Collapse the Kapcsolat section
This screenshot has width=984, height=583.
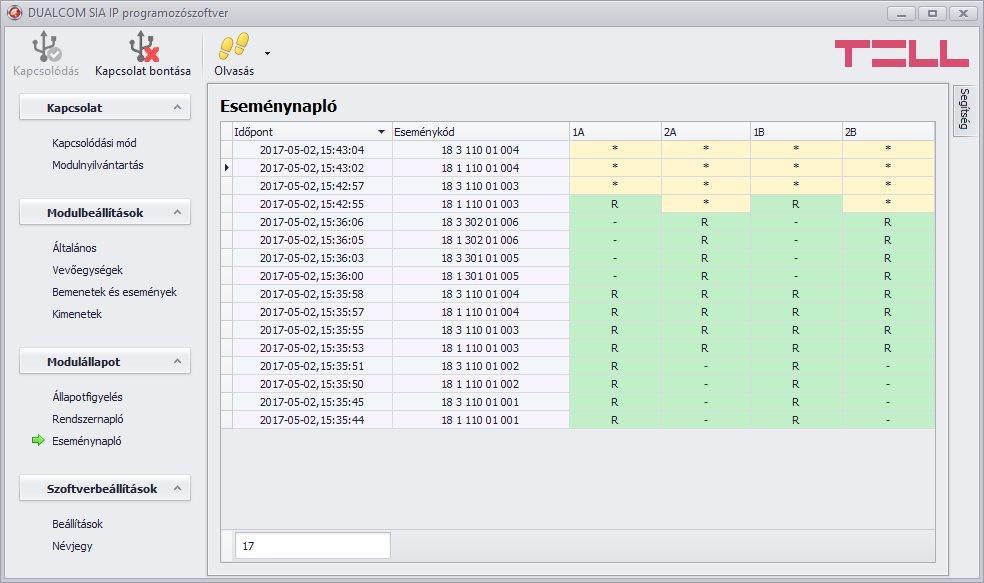[x=178, y=108]
